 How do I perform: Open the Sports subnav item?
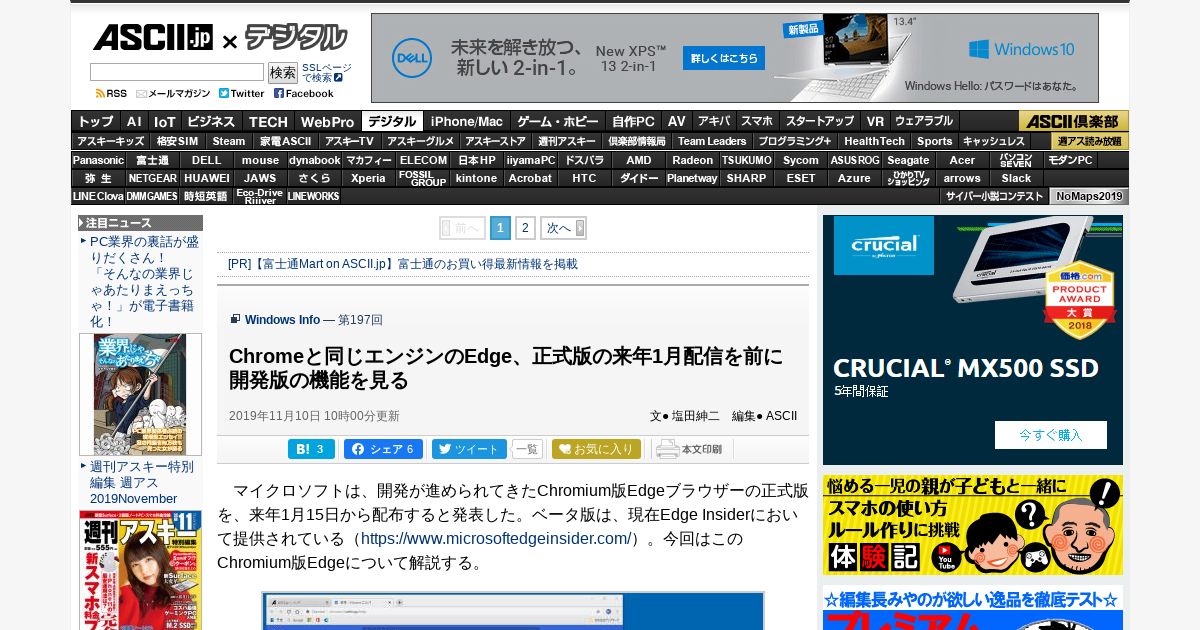pyautogui.click(x=934, y=141)
